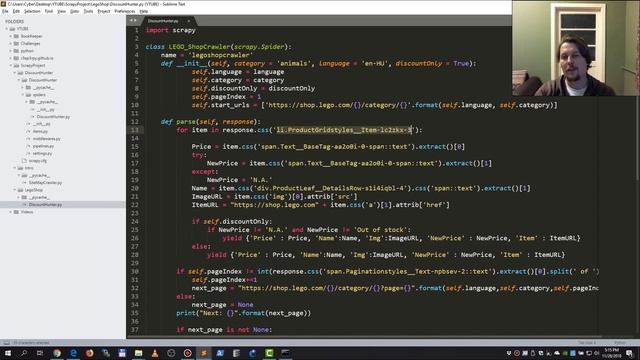This screenshot has width=640, height=360.
Task: Open the Project menu
Action: click(104, 11)
